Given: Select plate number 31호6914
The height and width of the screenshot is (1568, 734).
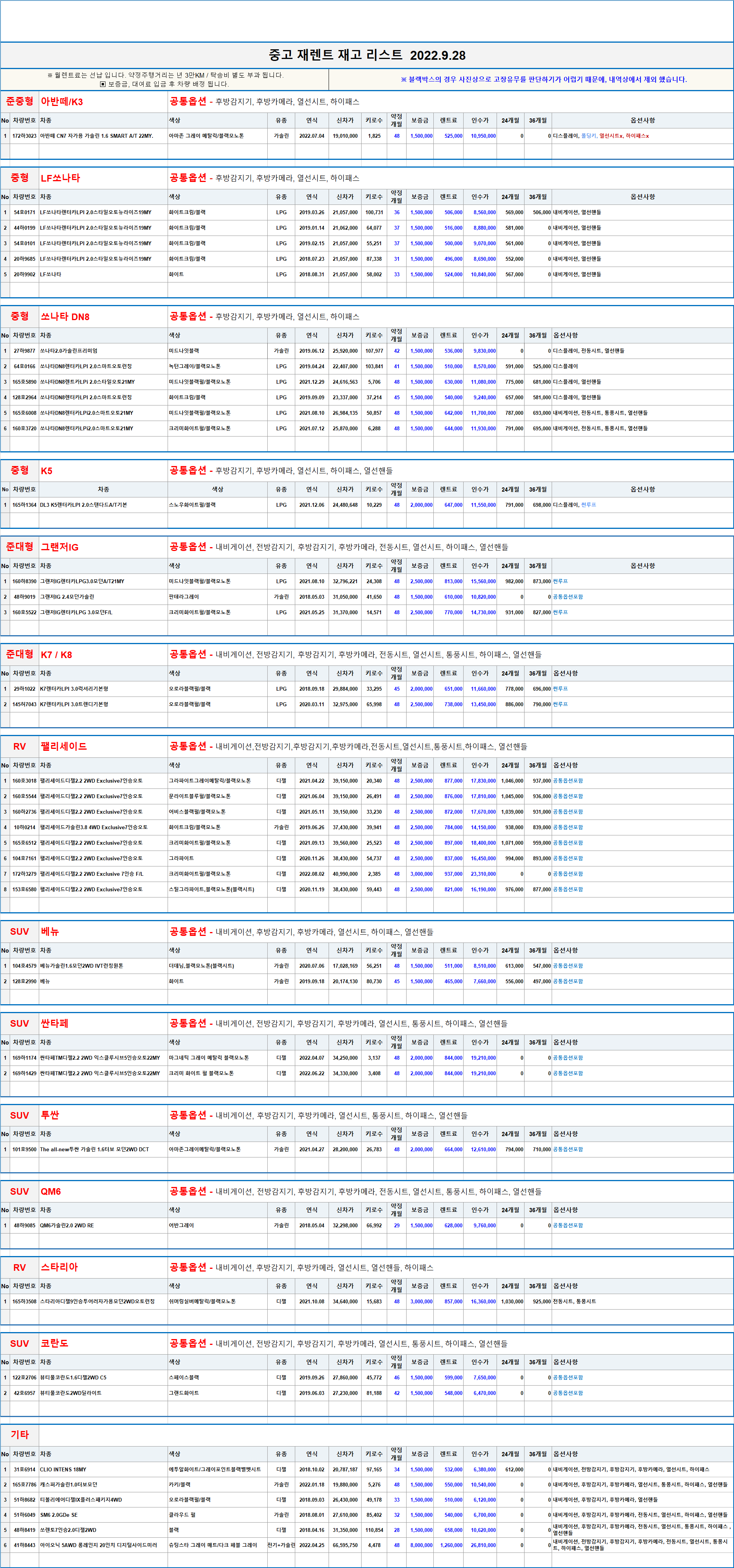Looking at the screenshot, I should (x=24, y=1469).
